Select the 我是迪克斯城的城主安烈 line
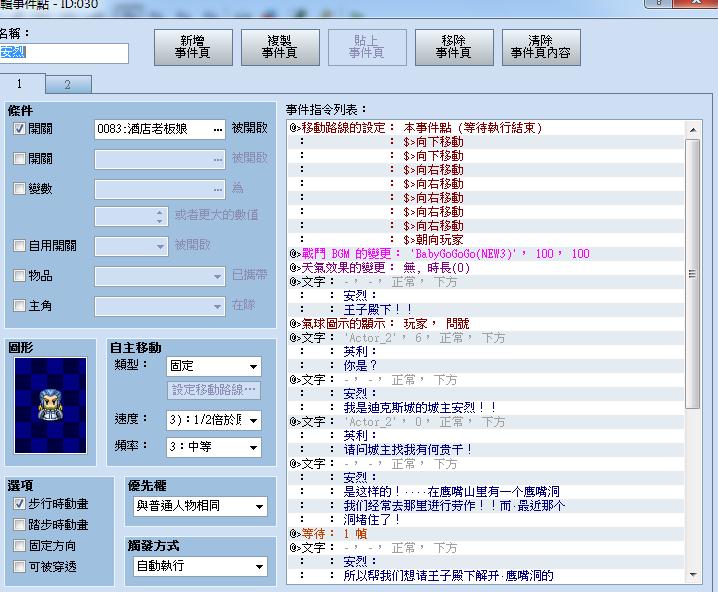 486,407
